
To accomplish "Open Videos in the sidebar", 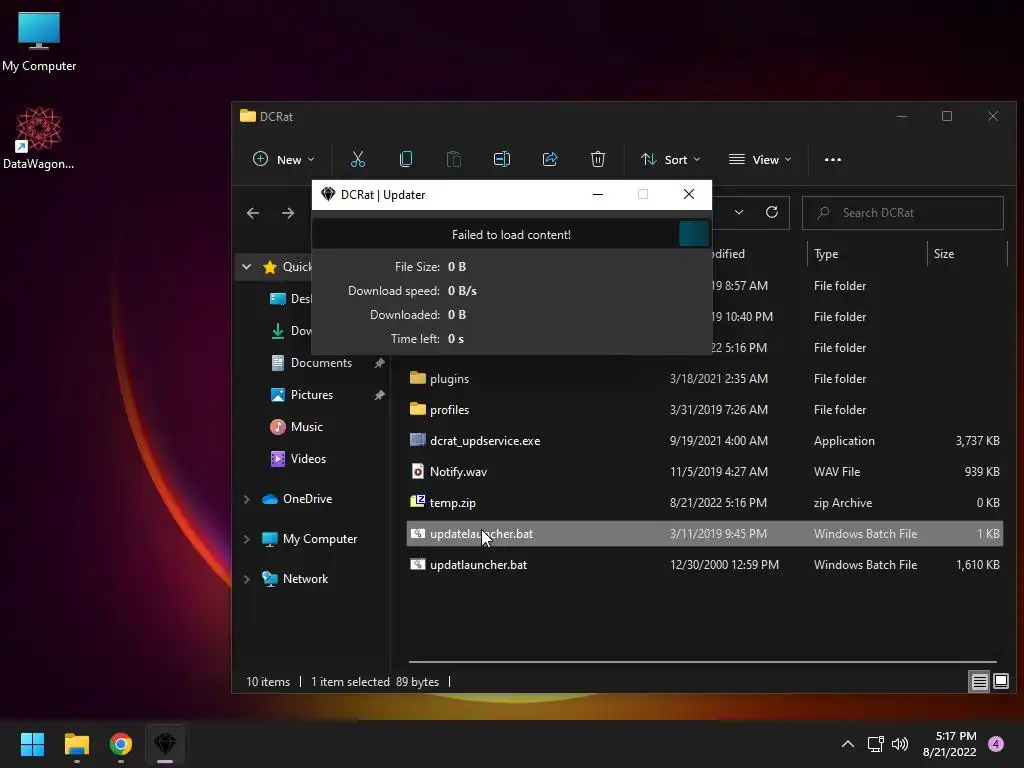I will [308, 458].
